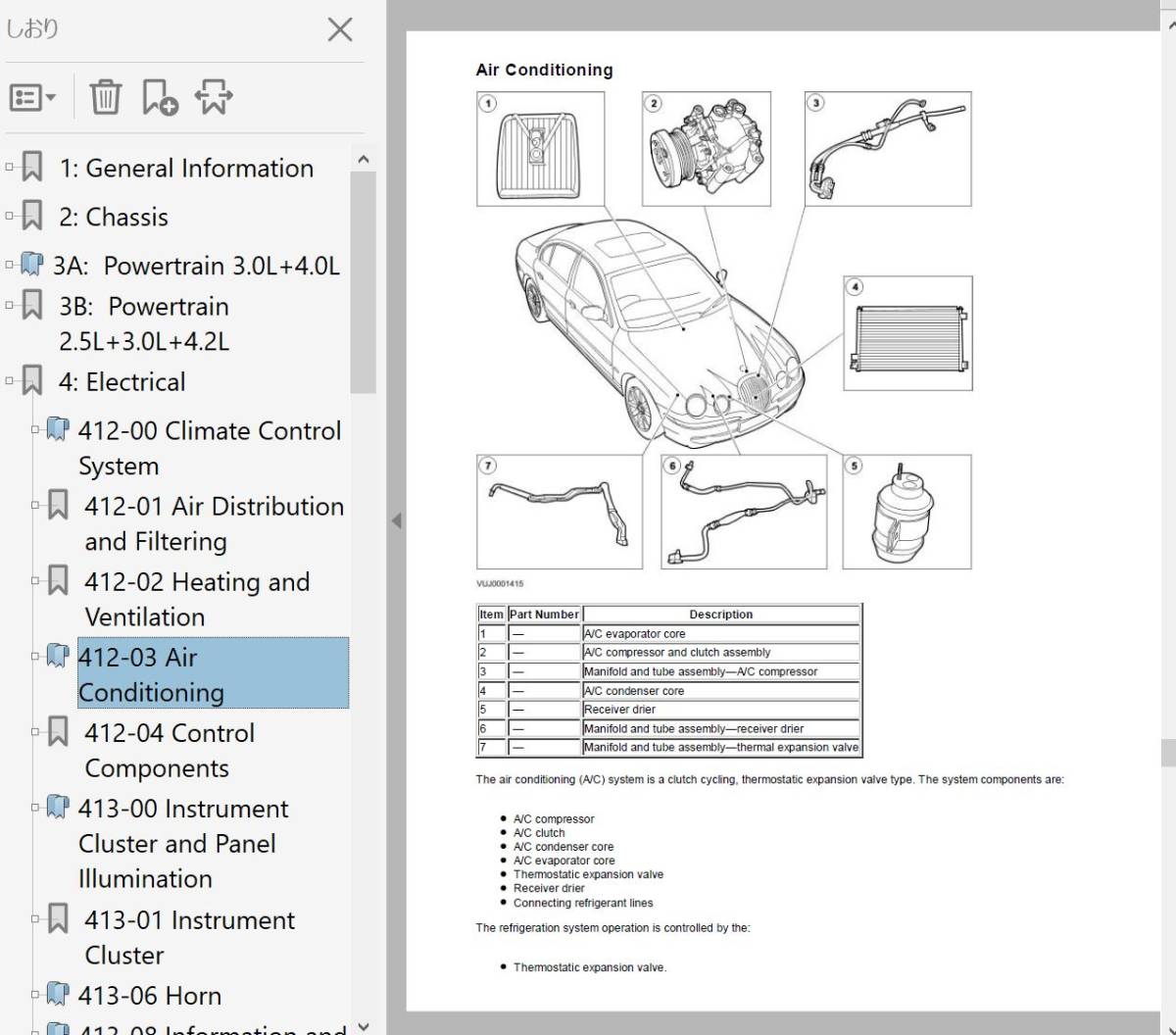Open 412-02 Heating and Ventilation bookmark

pyautogui.click(x=197, y=599)
